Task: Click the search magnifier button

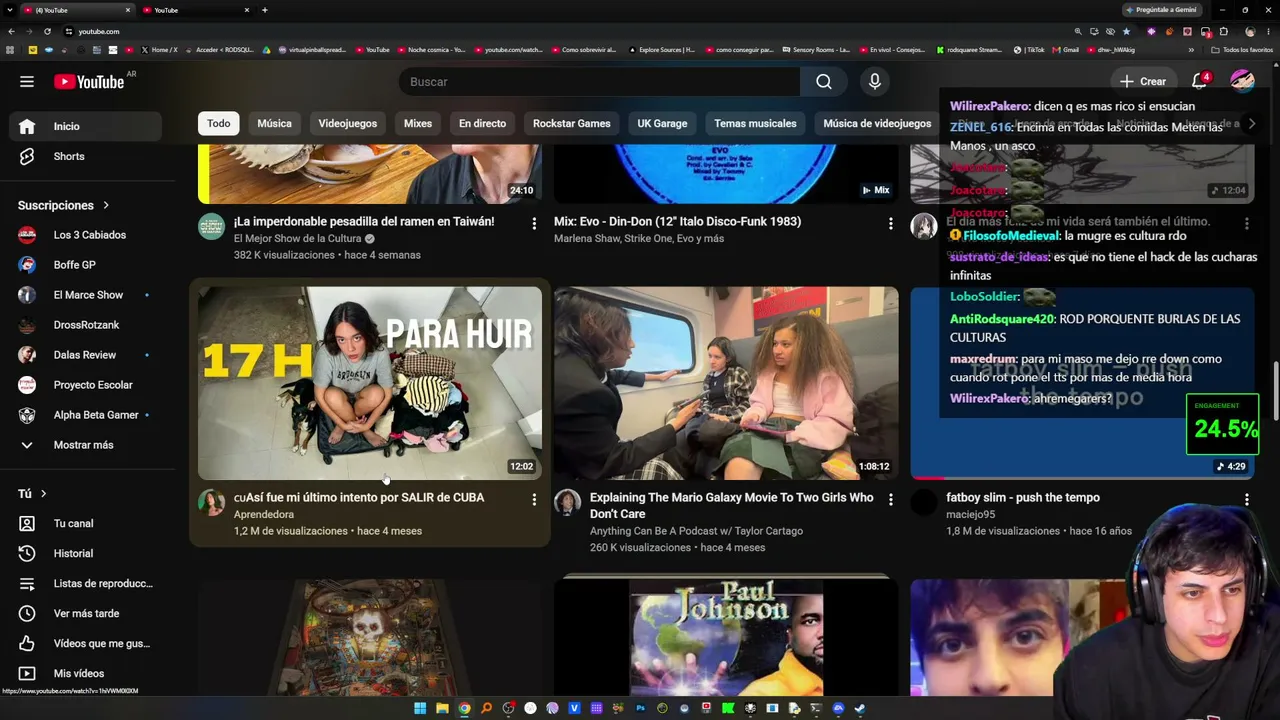Action: click(823, 82)
